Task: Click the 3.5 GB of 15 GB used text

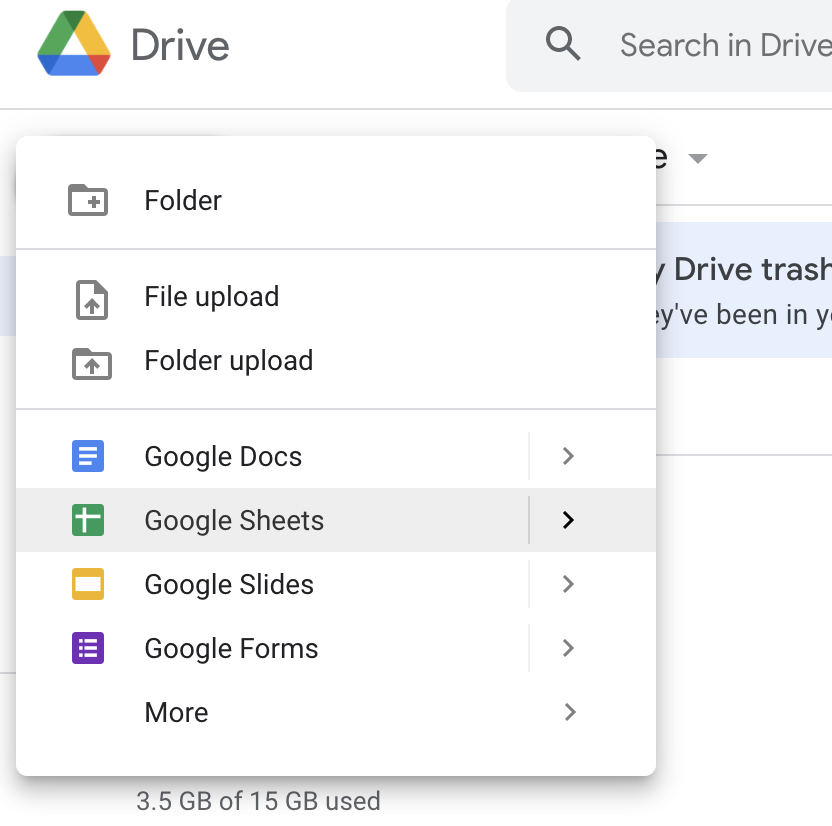Action: [x=258, y=801]
